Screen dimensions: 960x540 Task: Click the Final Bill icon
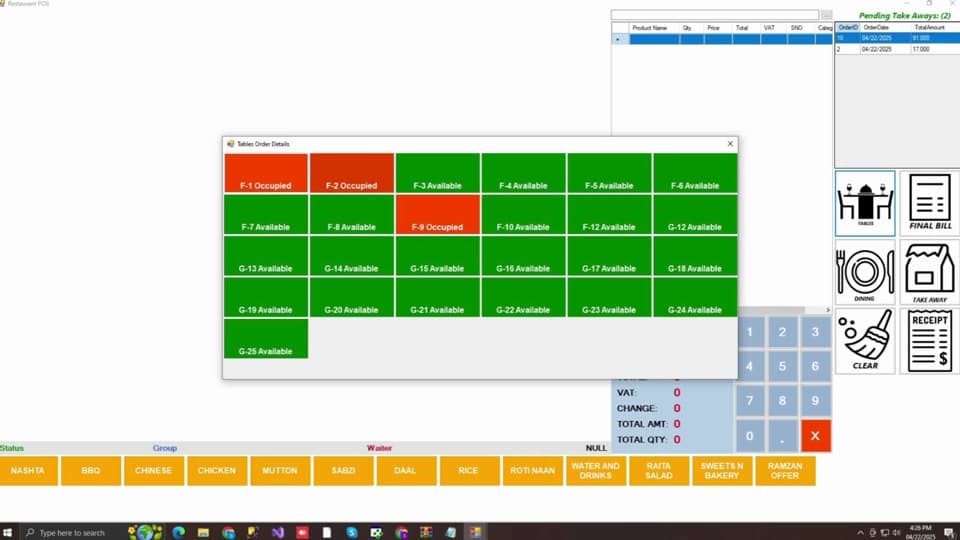coord(930,203)
